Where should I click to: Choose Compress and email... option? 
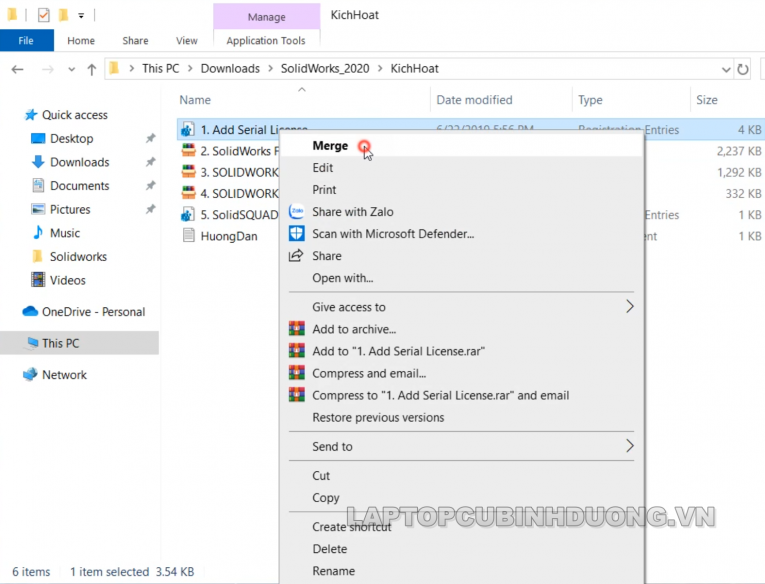(x=369, y=373)
